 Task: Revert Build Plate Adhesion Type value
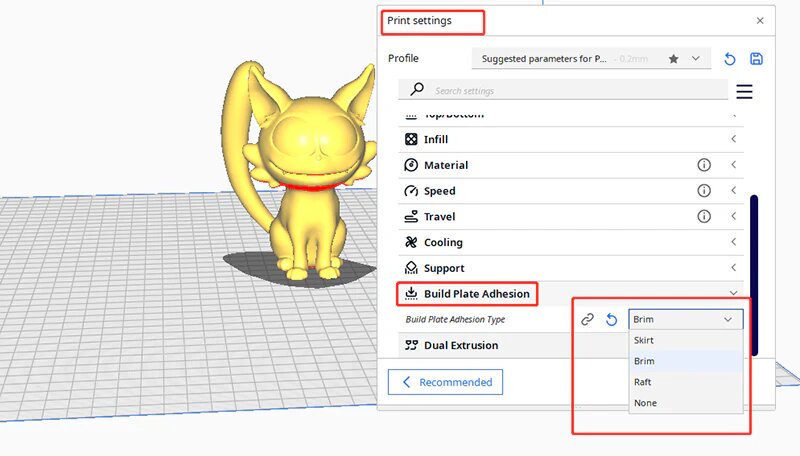(611, 319)
